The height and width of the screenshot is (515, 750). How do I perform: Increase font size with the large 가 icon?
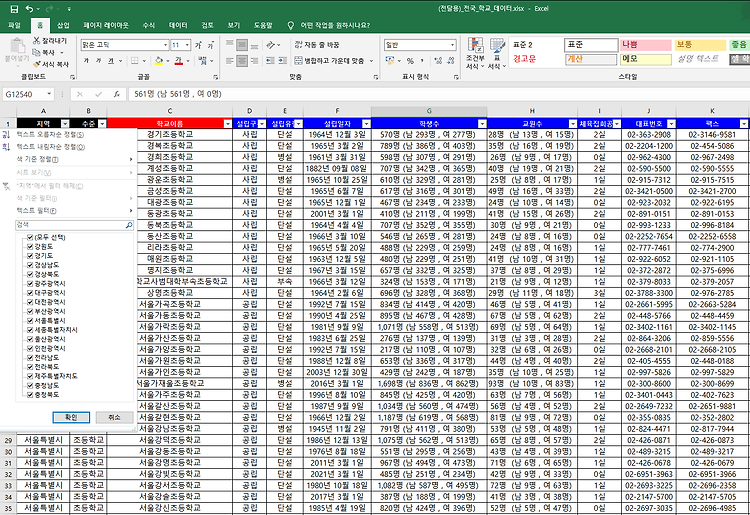198,45
